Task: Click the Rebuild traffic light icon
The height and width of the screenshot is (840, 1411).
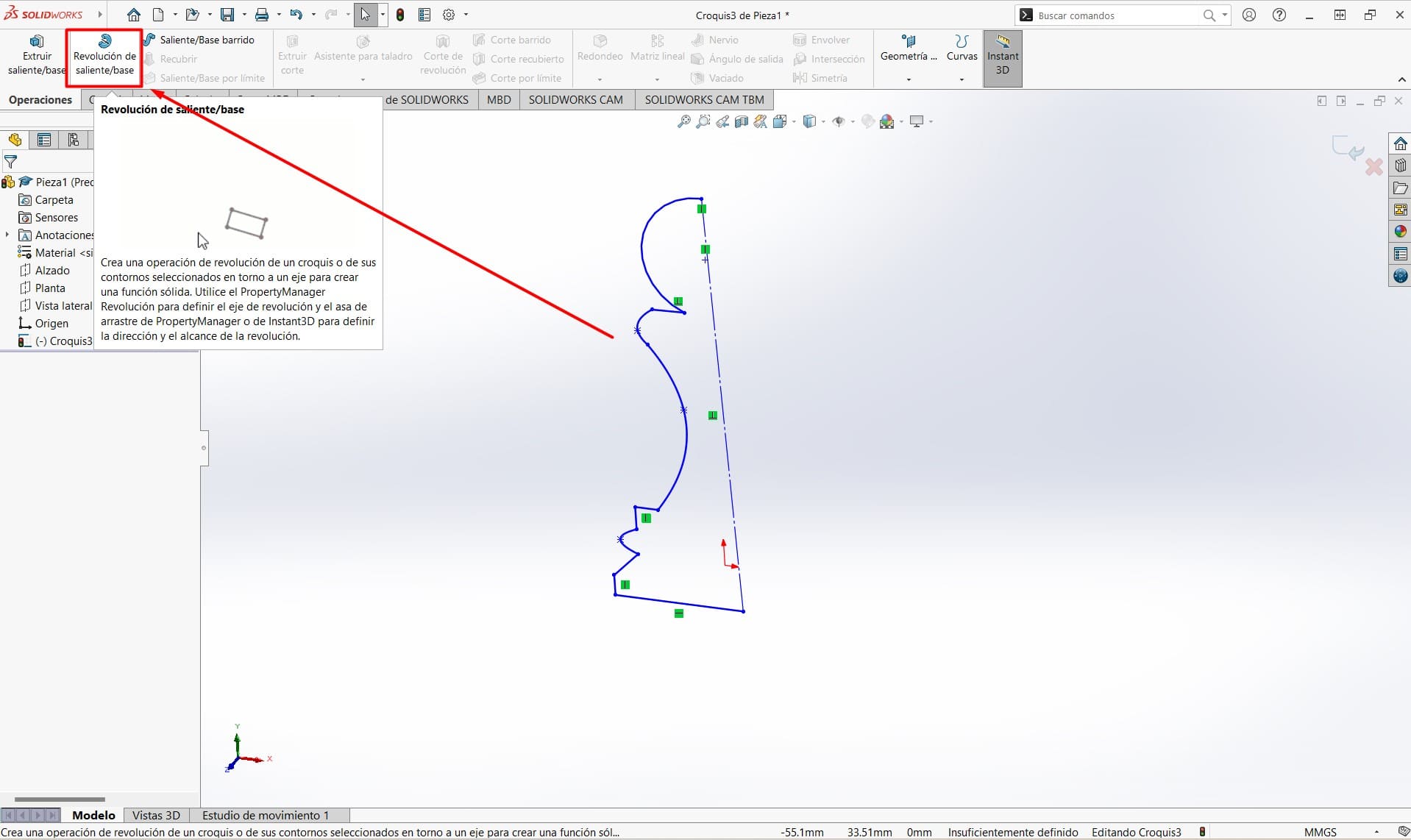Action: [x=400, y=15]
